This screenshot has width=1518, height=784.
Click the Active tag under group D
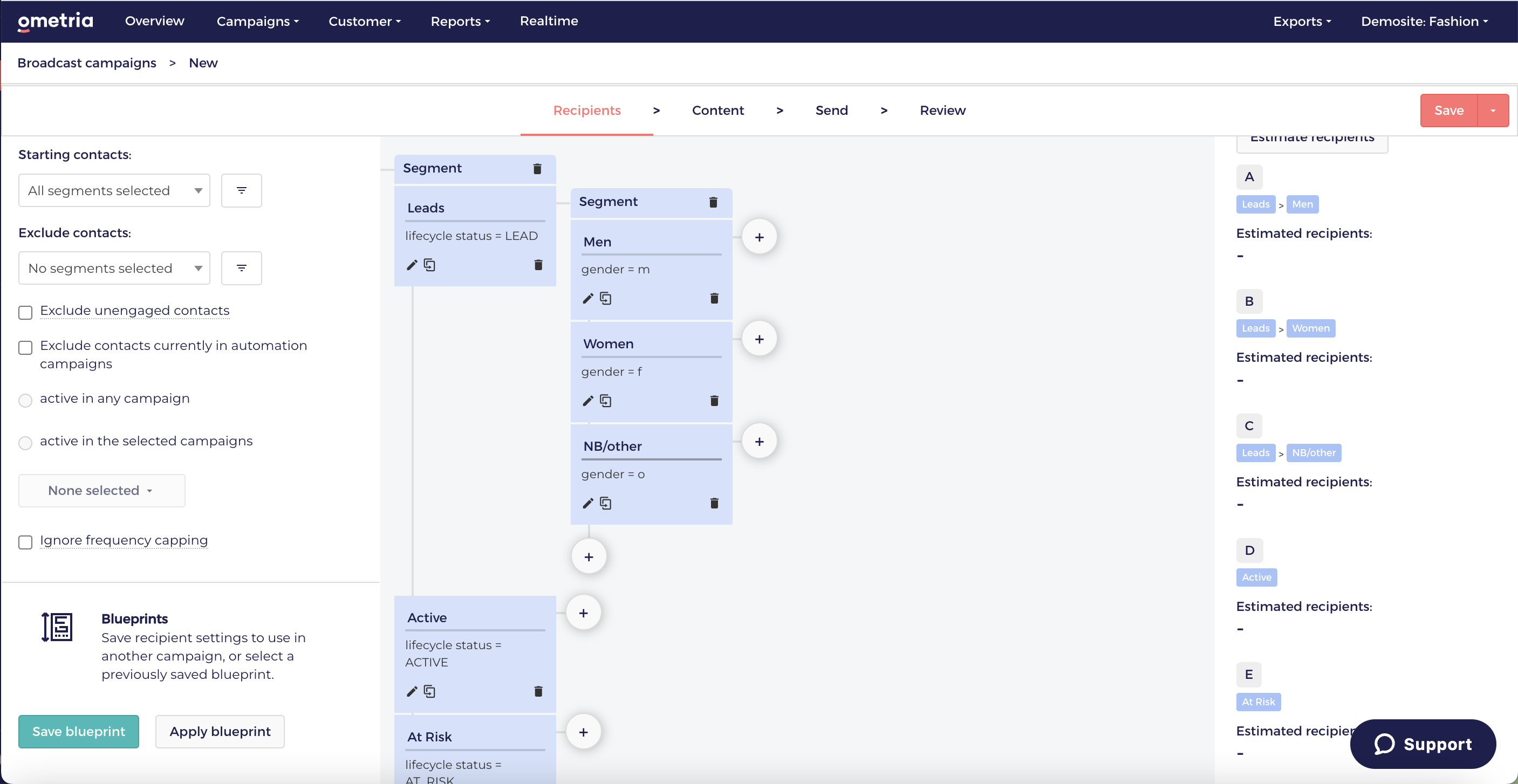pyautogui.click(x=1256, y=578)
